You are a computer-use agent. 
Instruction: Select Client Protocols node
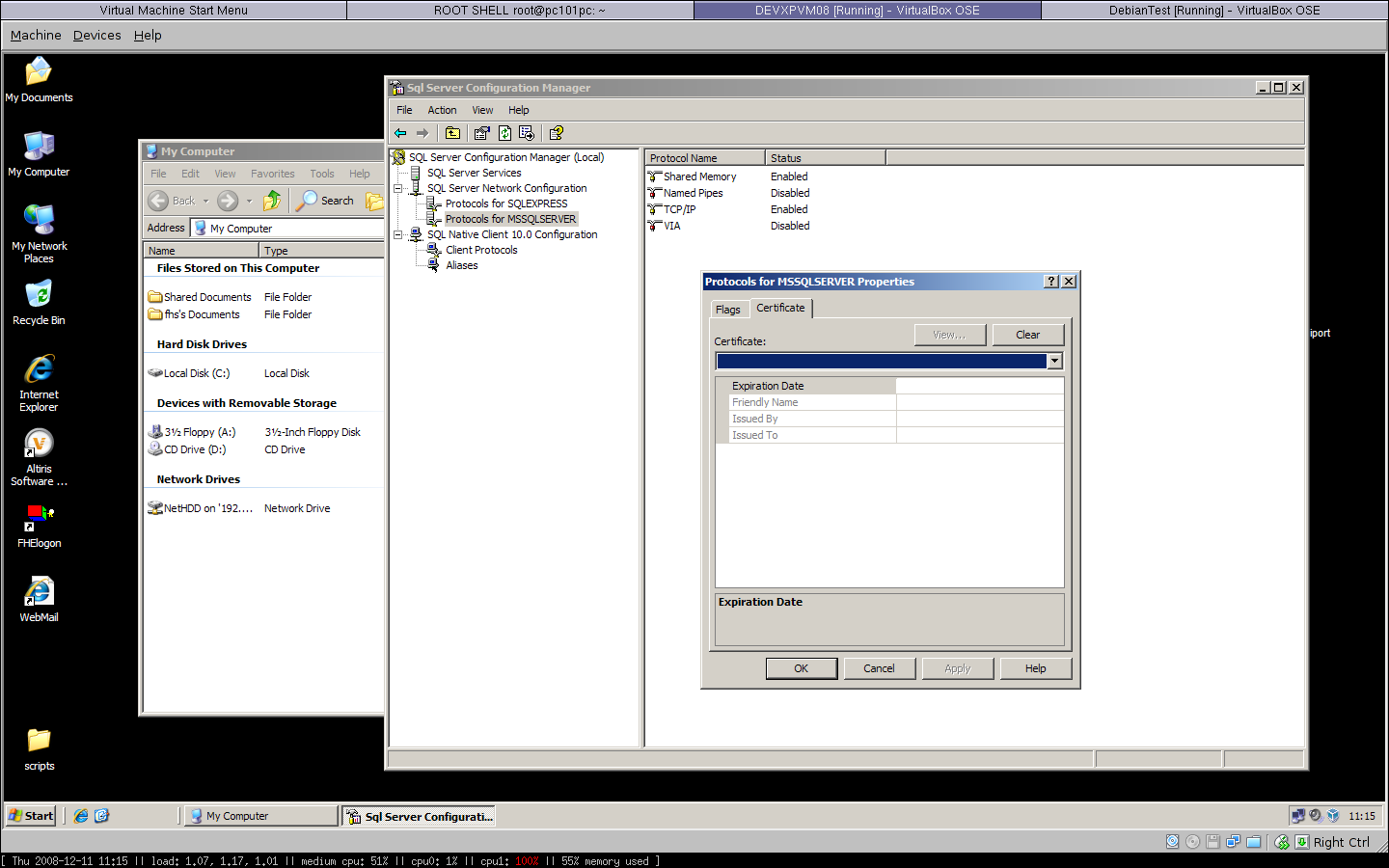point(481,250)
